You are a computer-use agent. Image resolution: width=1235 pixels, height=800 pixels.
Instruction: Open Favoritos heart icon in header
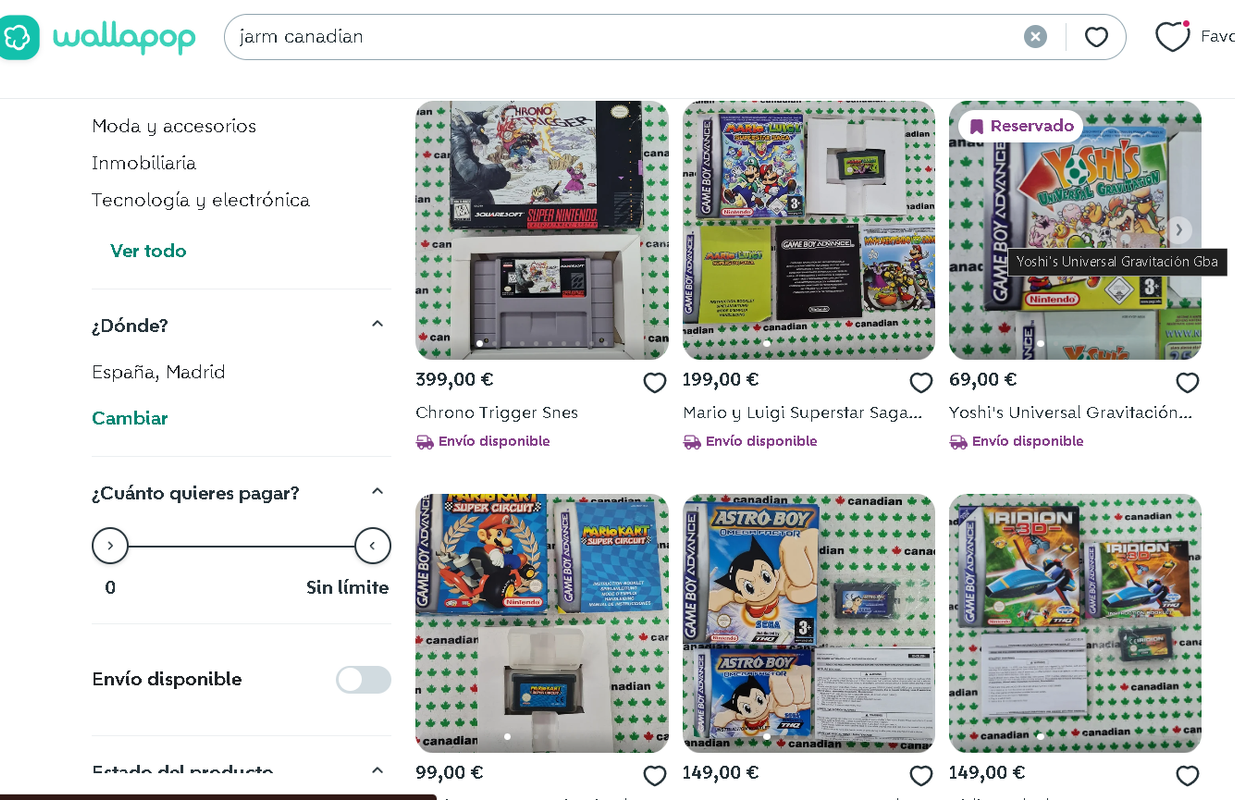click(x=1172, y=37)
